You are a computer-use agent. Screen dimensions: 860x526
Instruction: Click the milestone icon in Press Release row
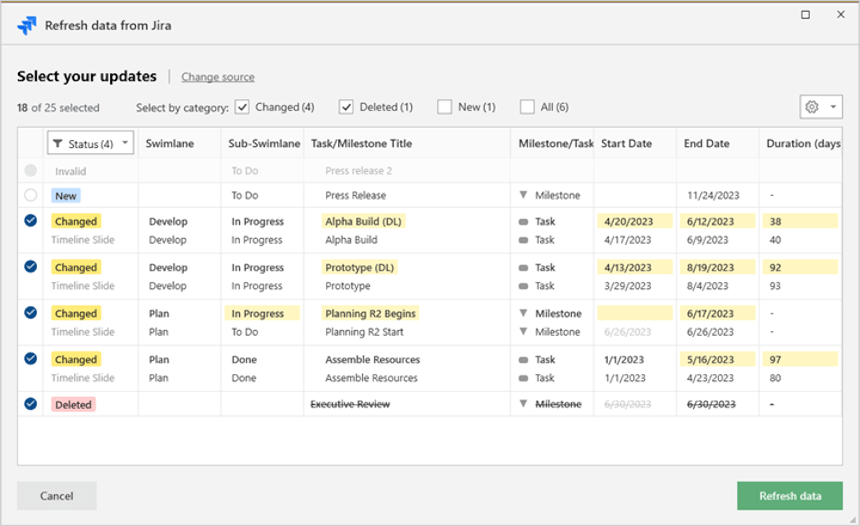click(523, 196)
